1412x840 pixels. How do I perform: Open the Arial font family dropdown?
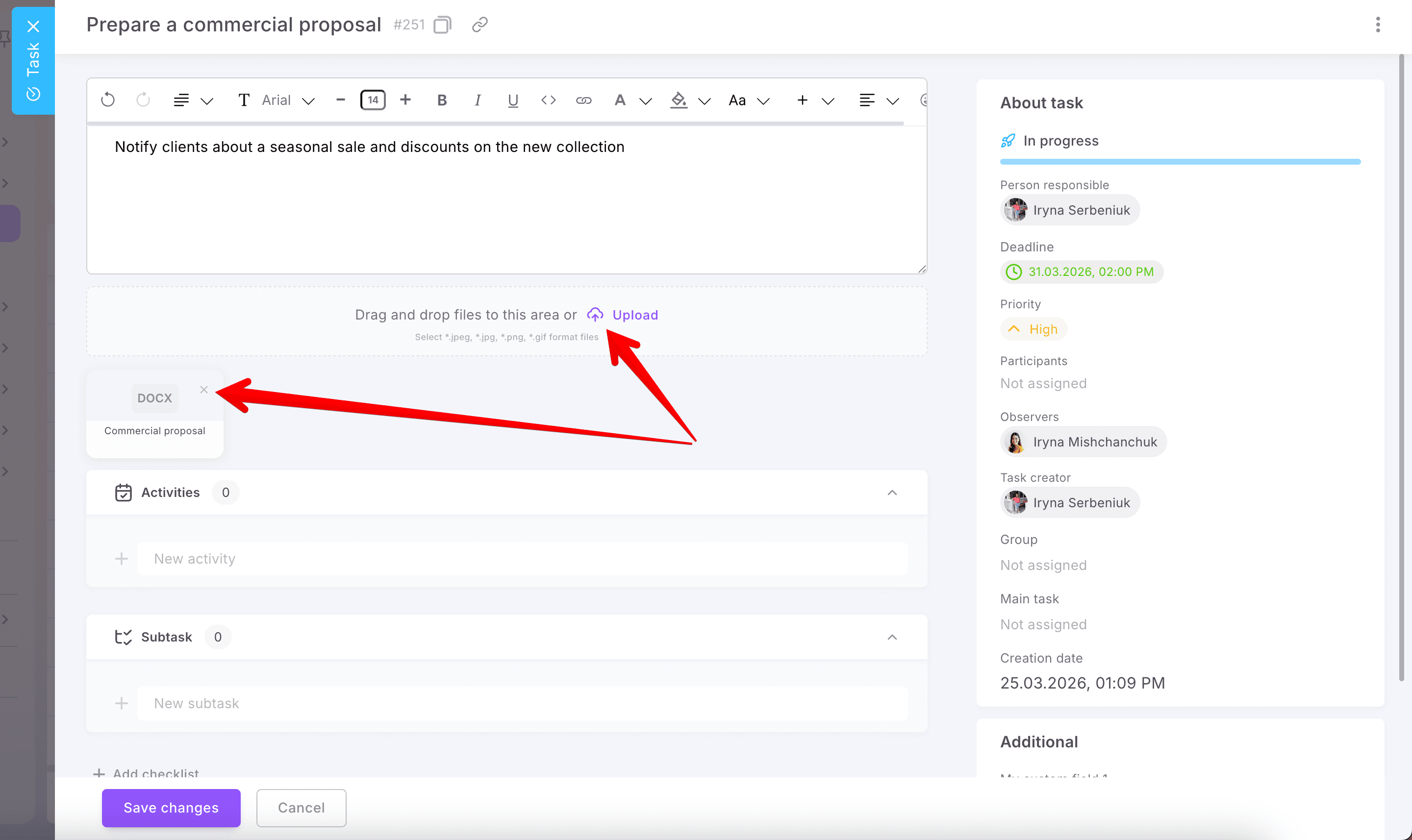pos(288,100)
